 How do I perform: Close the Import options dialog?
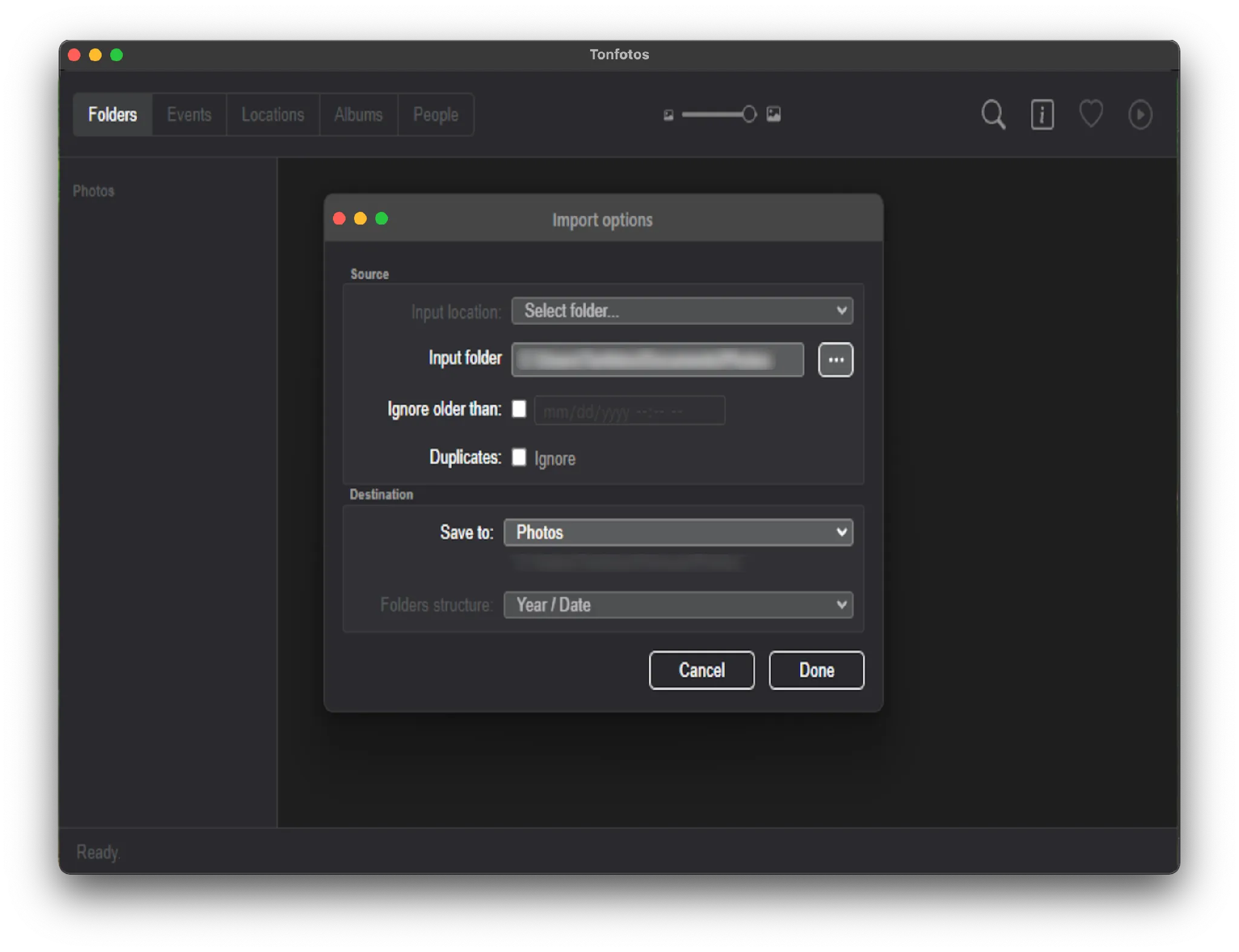click(339, 218)
